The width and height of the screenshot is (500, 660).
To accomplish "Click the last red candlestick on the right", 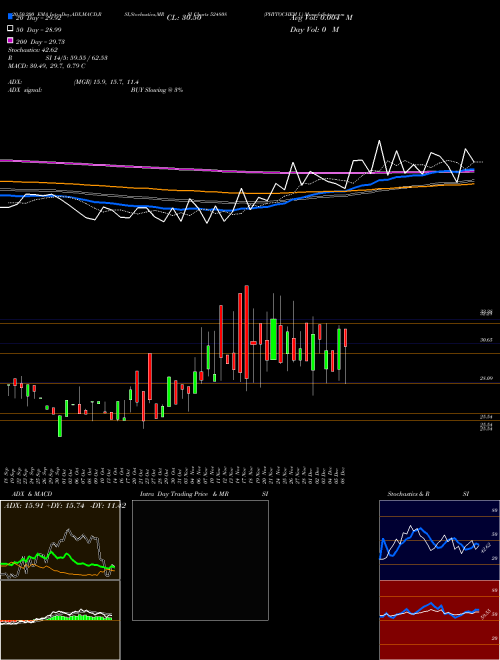I will click(346, 338).
